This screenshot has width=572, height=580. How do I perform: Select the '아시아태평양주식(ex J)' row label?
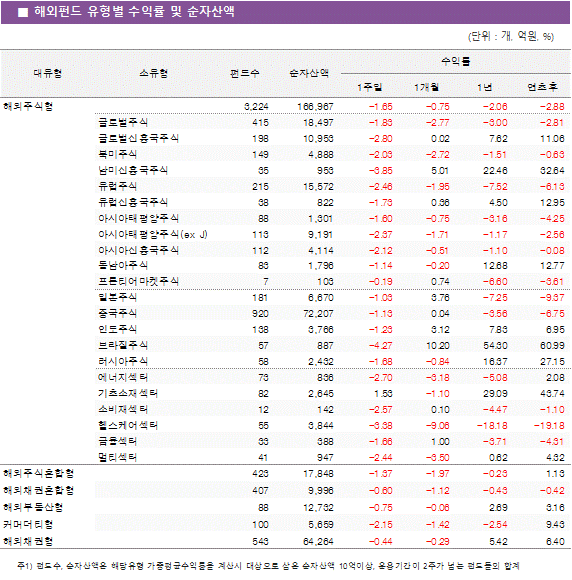(153, 234)
